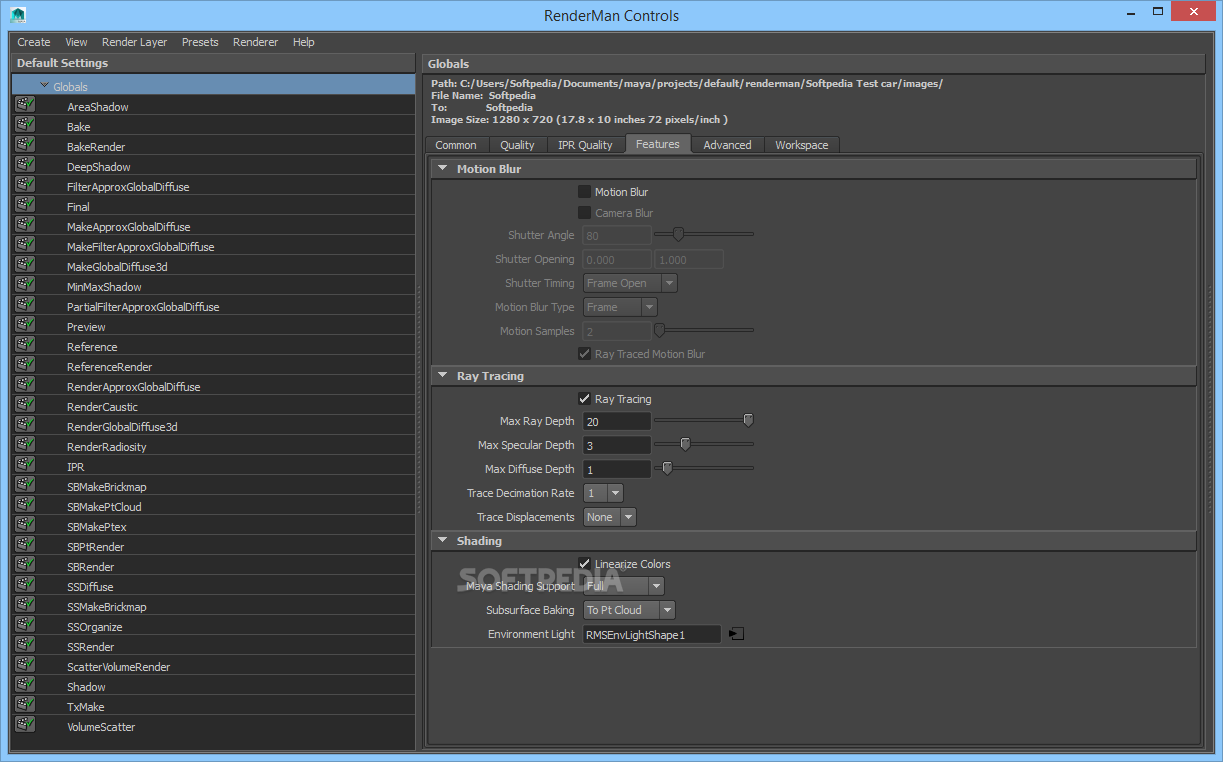Image resolution: width=1223 pixels, height=762 pixels.
Task: Switch to the Quality tab
Action: click(x=517, y=145)
